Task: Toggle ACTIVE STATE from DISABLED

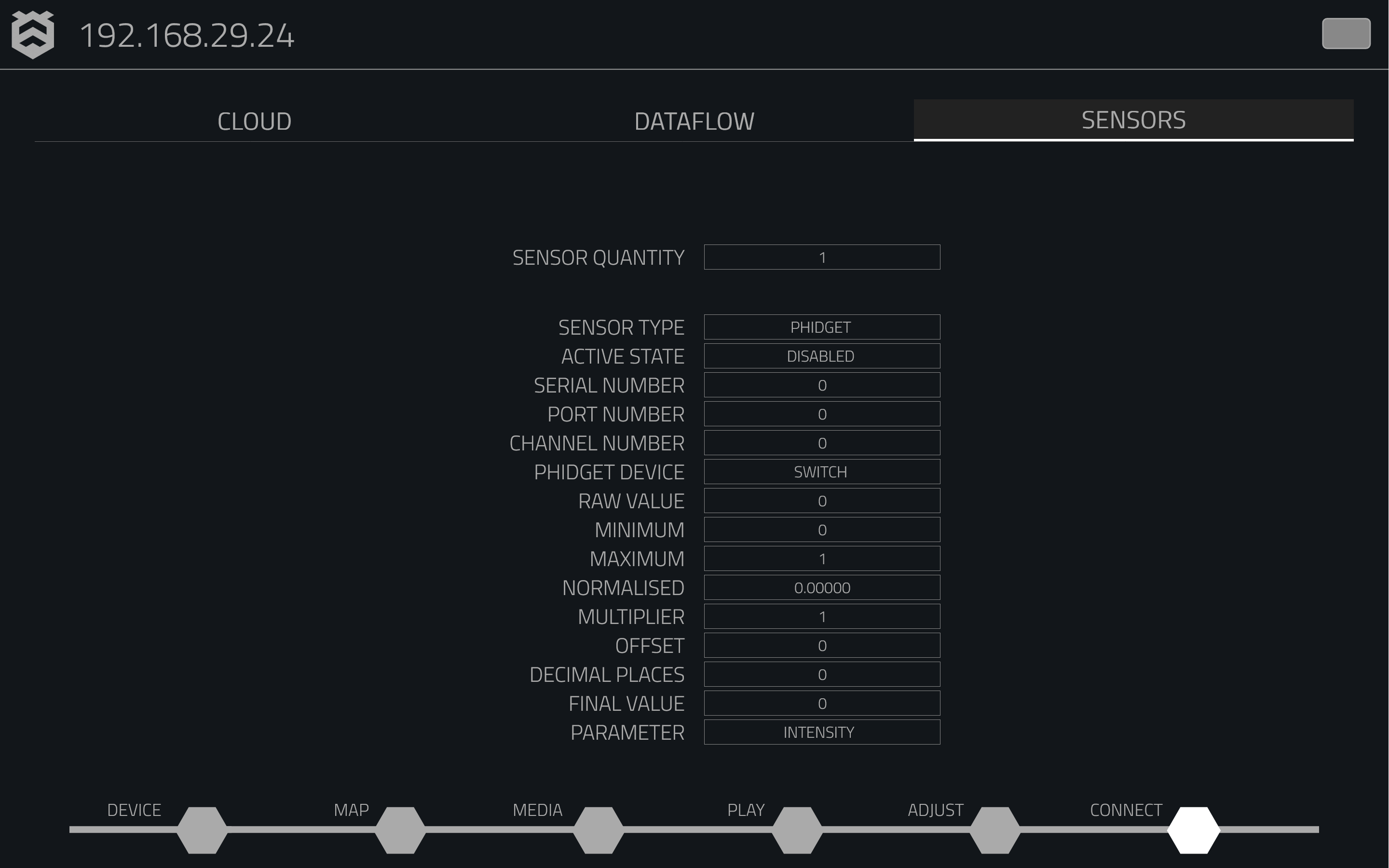Action: pyautogui.click(x=821, y=355)
